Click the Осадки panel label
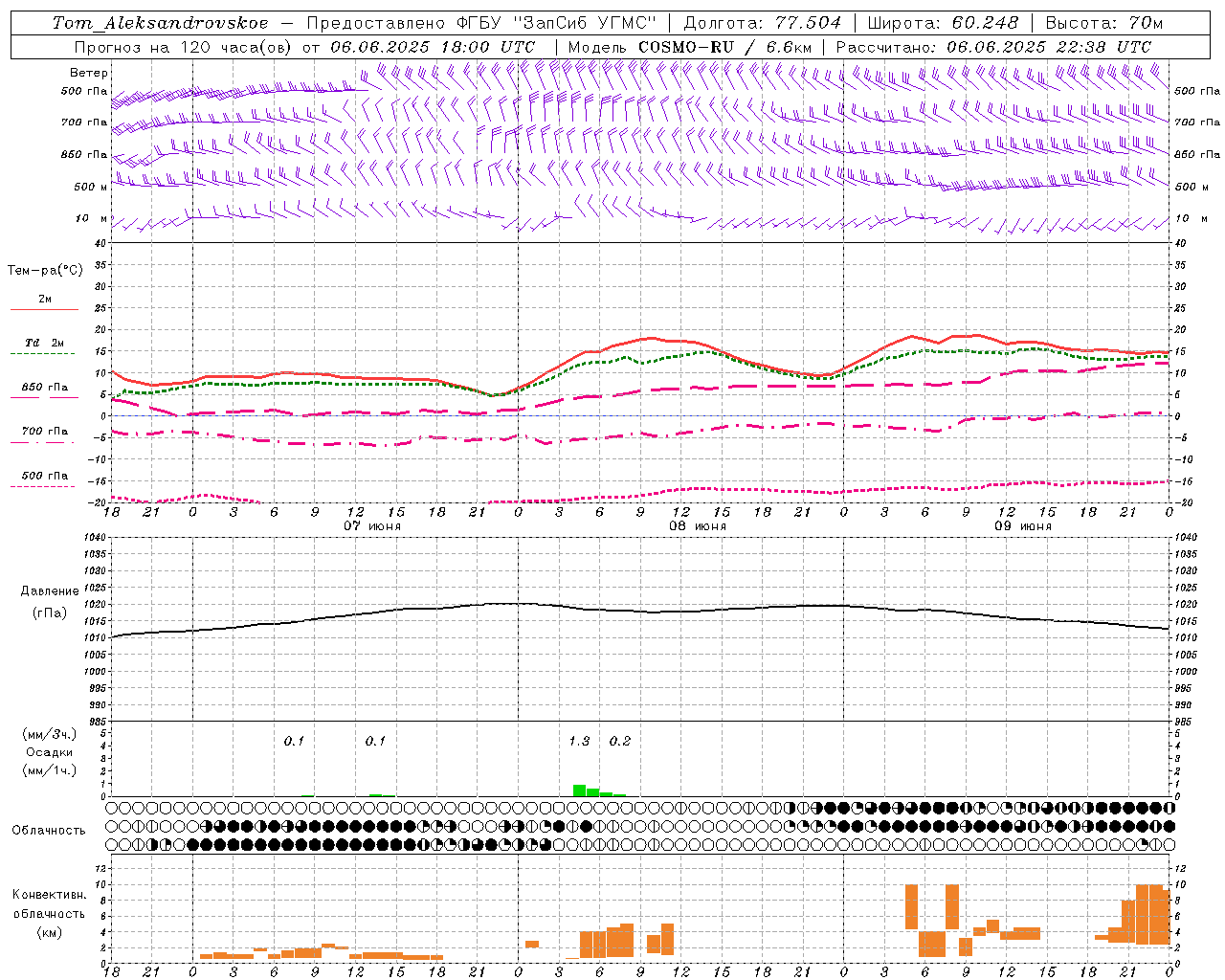The height and width of the screenshot is (980, 1225). tap(49, 752)
